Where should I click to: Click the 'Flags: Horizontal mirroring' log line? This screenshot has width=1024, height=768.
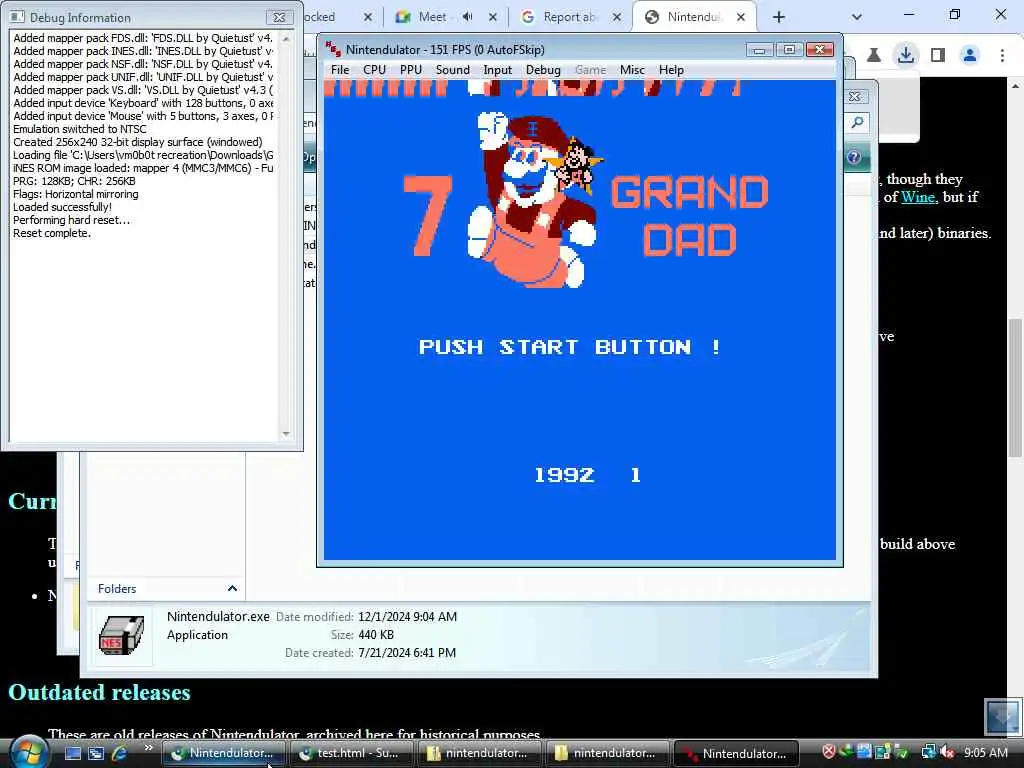click(x=76, y=194)
